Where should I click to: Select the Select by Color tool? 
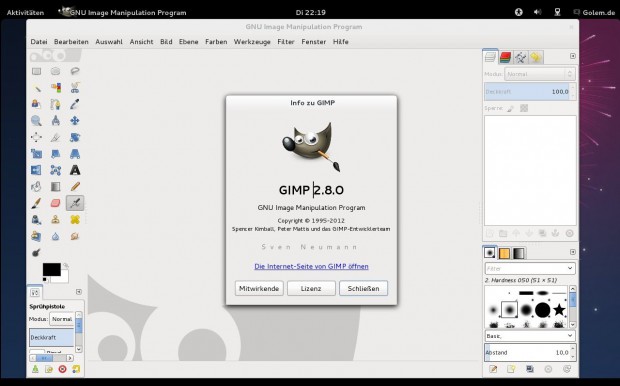coord(55,88)
